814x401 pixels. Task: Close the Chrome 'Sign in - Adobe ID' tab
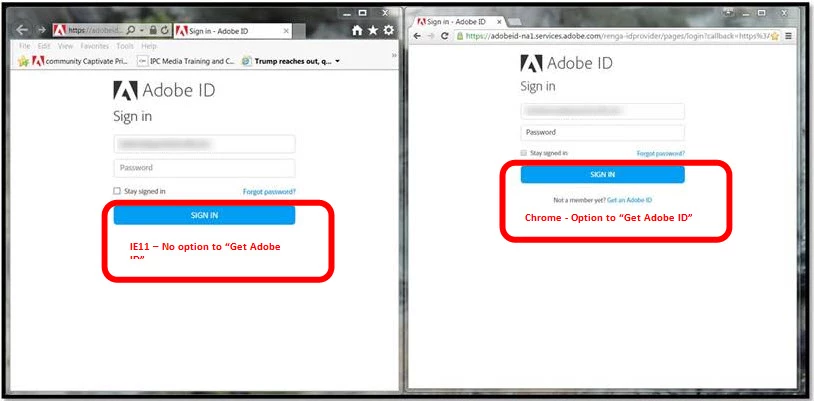[499, 22]
